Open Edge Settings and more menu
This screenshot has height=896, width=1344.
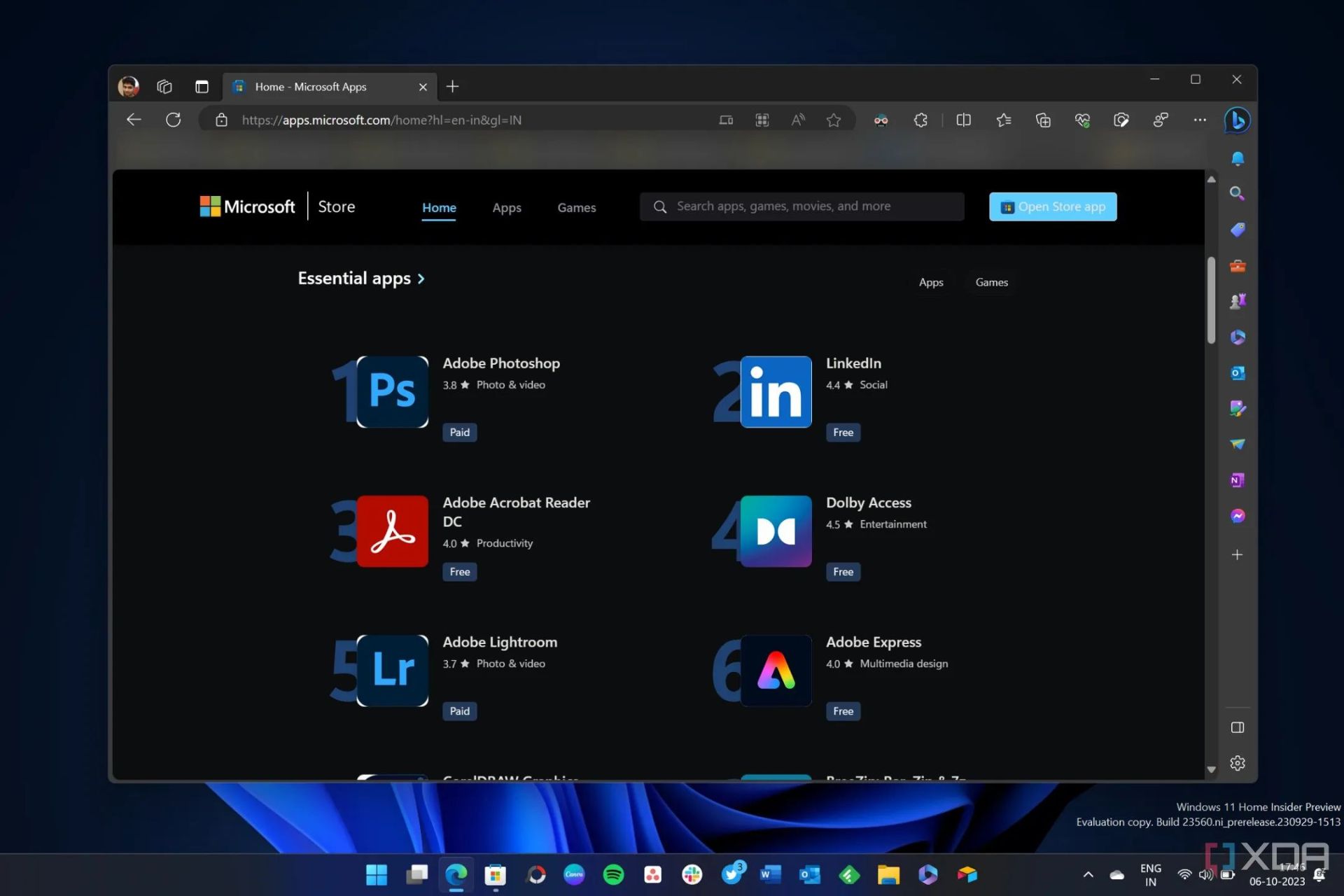point(1200,120)
